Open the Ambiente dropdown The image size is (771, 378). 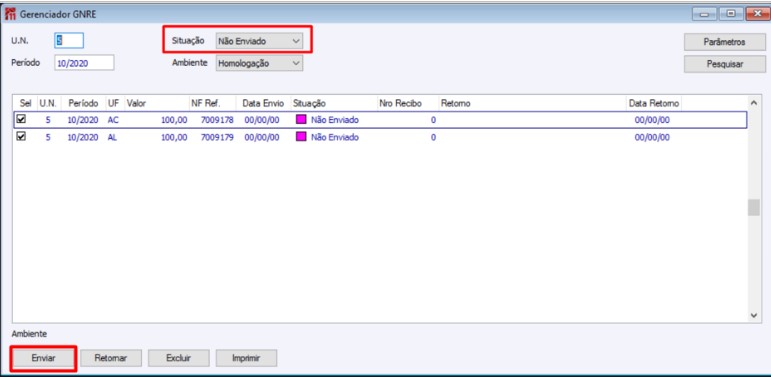point(259,63)
